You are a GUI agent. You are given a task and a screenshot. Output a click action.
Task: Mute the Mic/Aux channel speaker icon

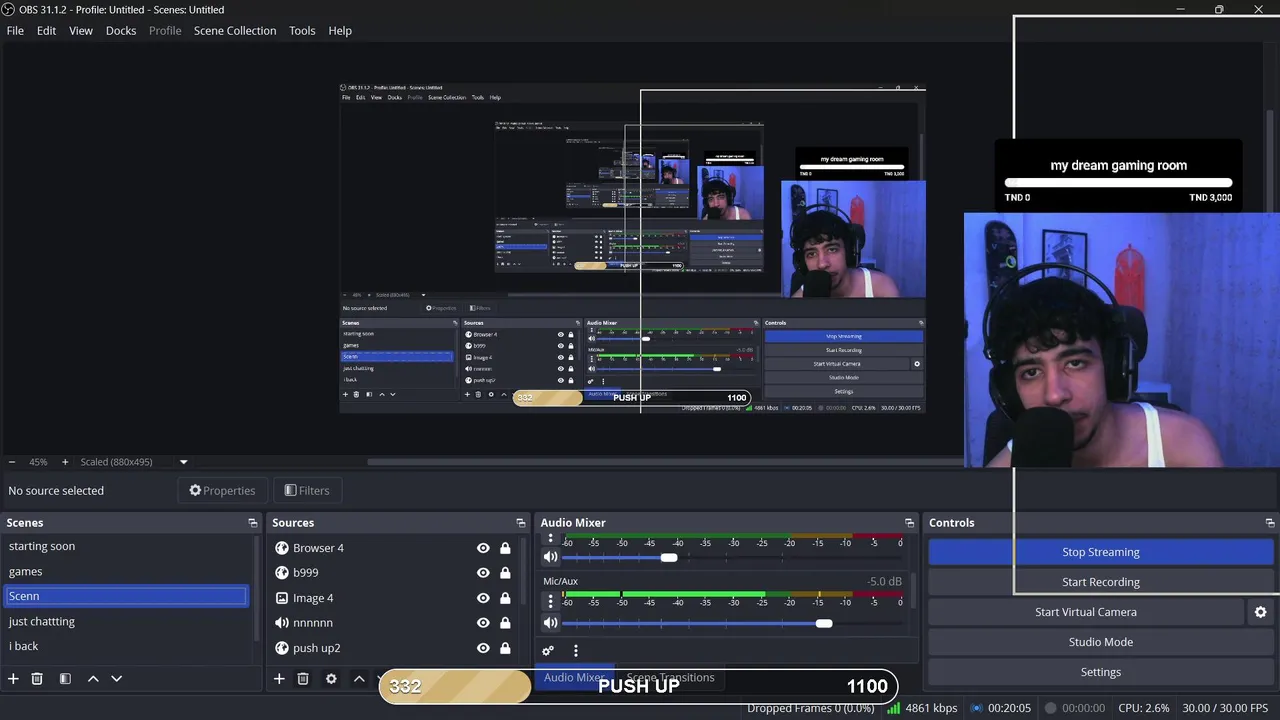tap(550, 623)
